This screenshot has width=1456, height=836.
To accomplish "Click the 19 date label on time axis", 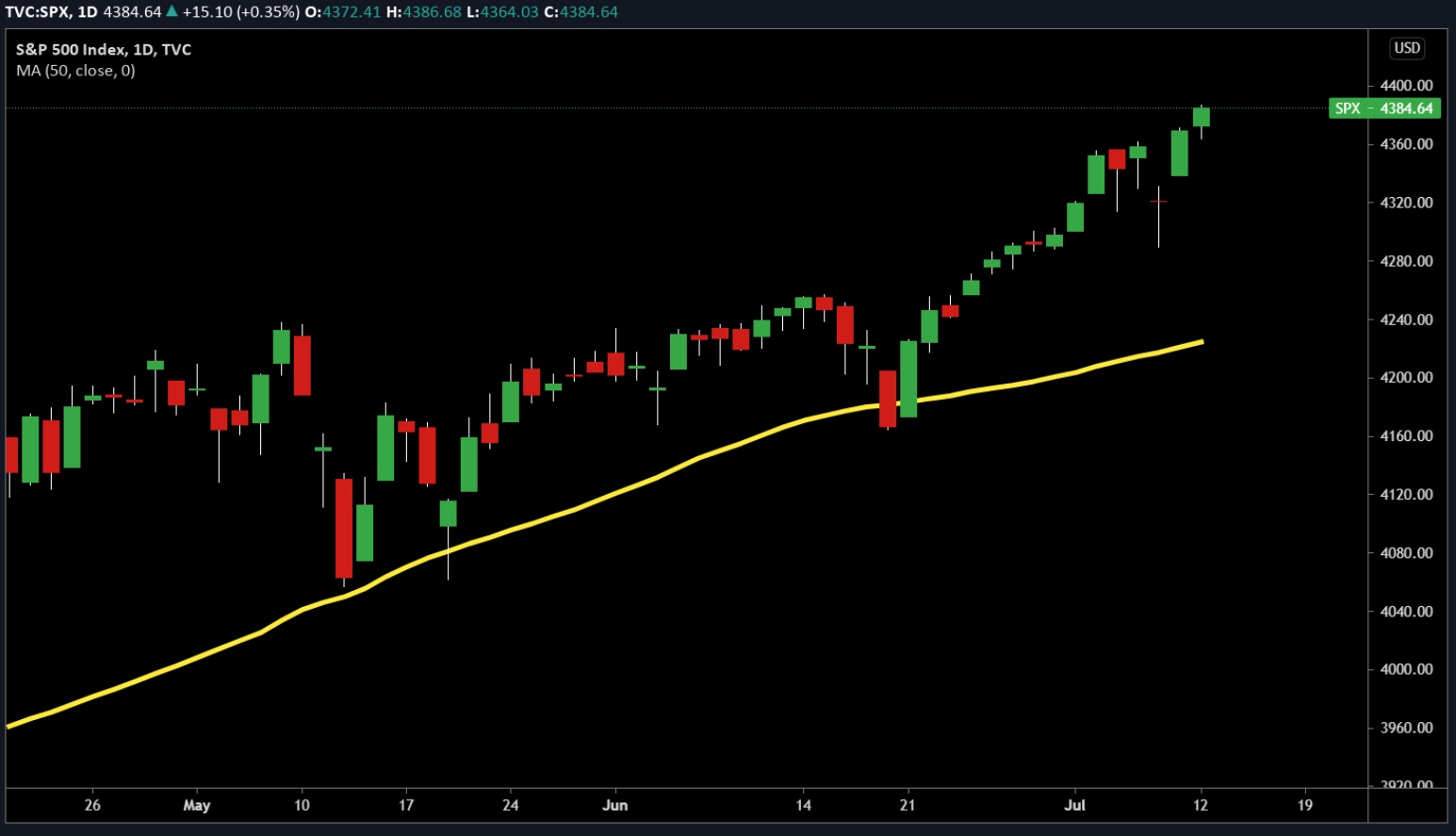I will tap(1305, 805).
